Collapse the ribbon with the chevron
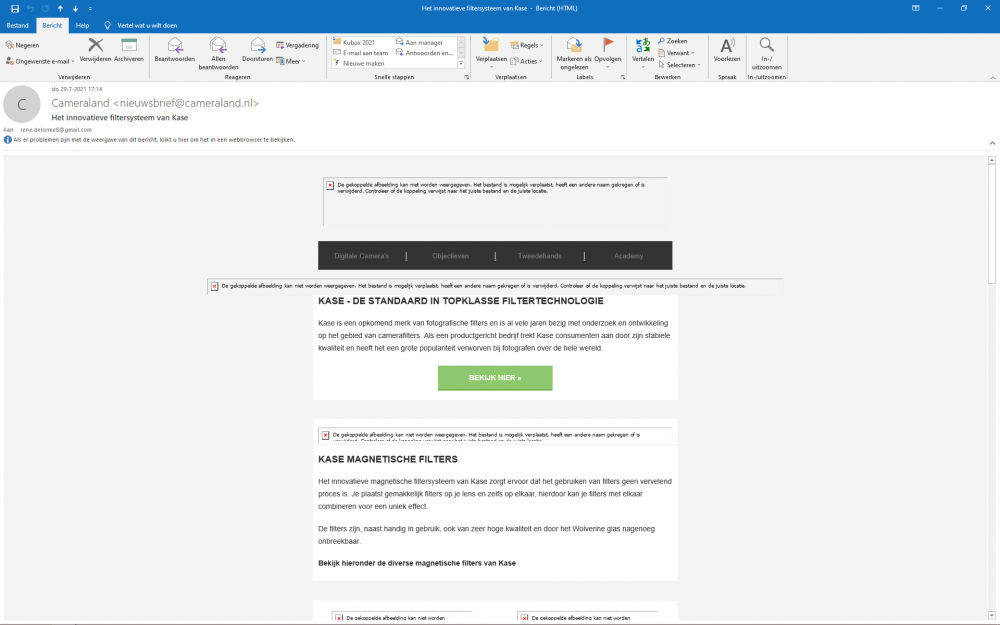 (992, 78)
